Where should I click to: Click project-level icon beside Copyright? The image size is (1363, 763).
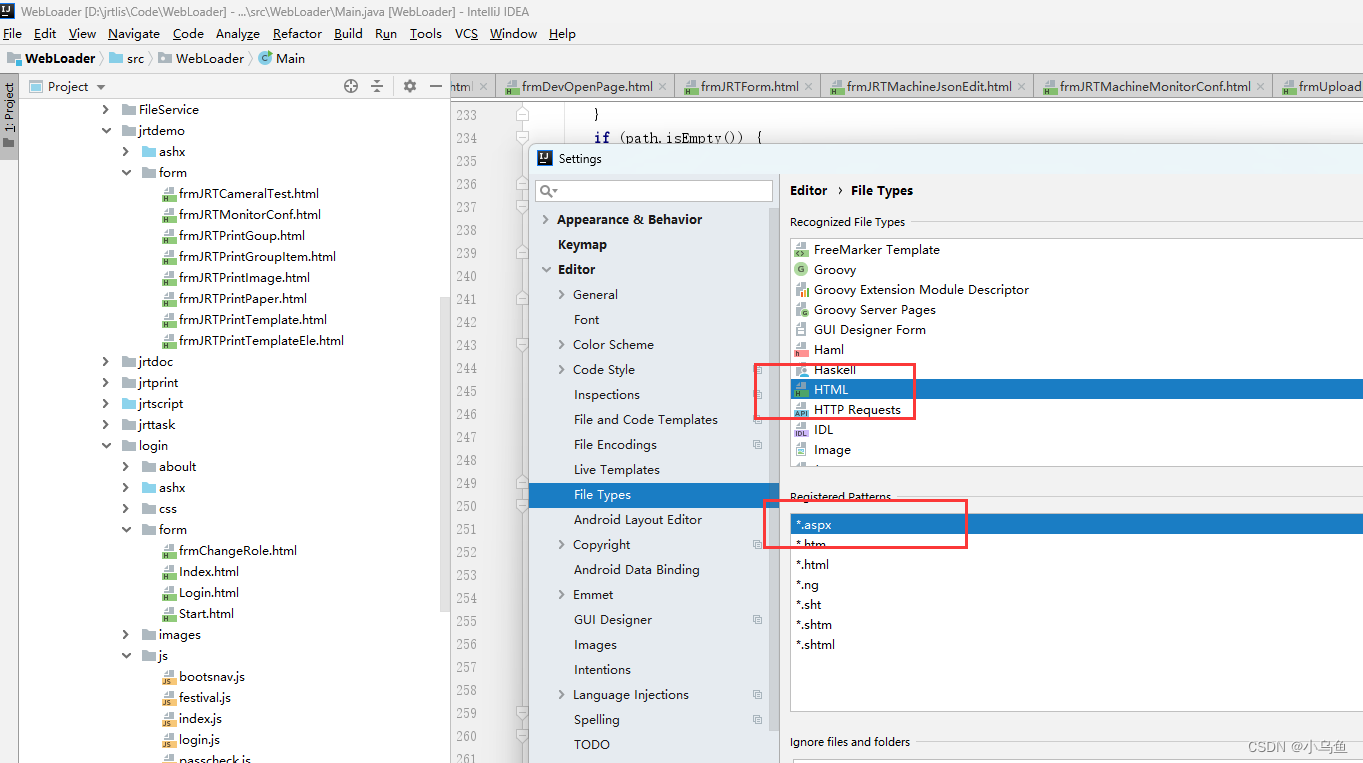pos(757,545)
